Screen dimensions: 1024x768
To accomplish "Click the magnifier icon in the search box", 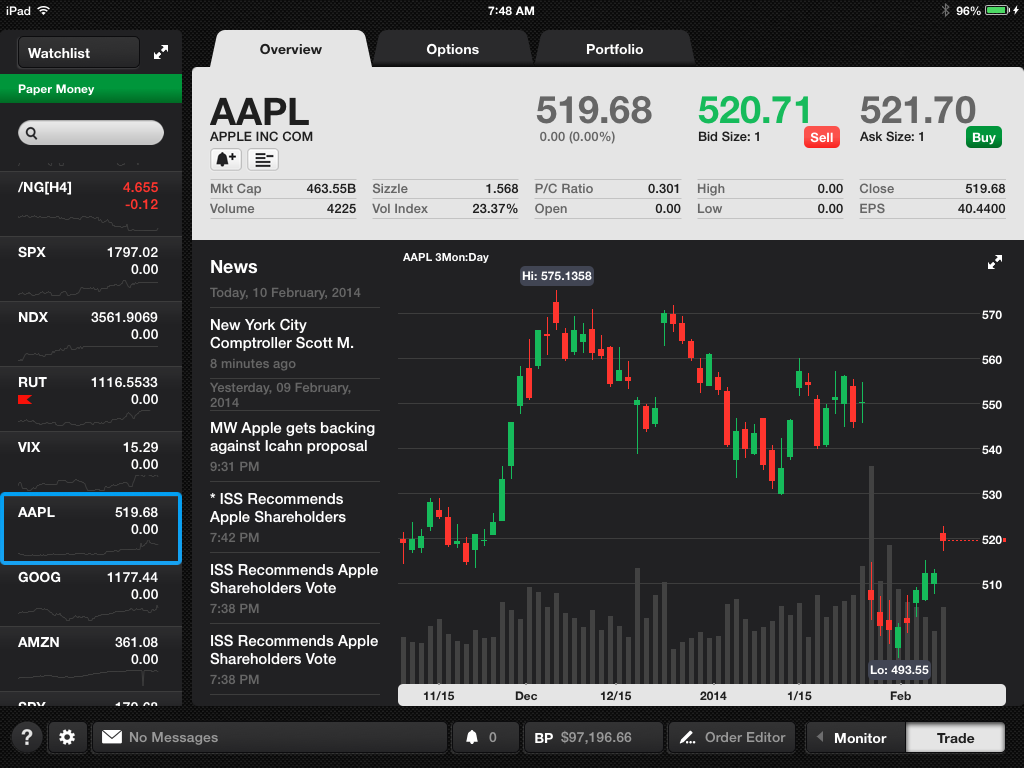I will 31,133.
